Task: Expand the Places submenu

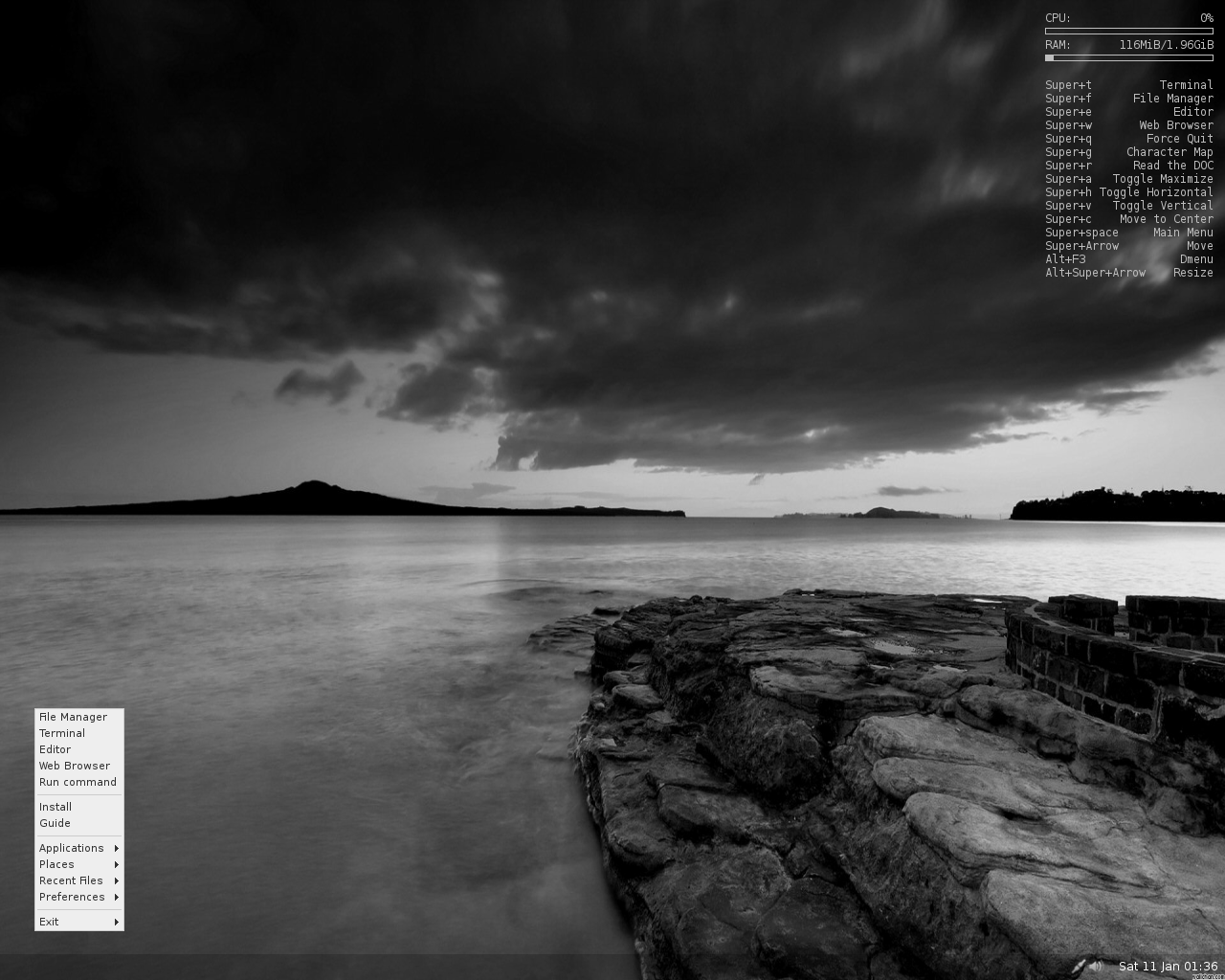Action: coord(79,864)
